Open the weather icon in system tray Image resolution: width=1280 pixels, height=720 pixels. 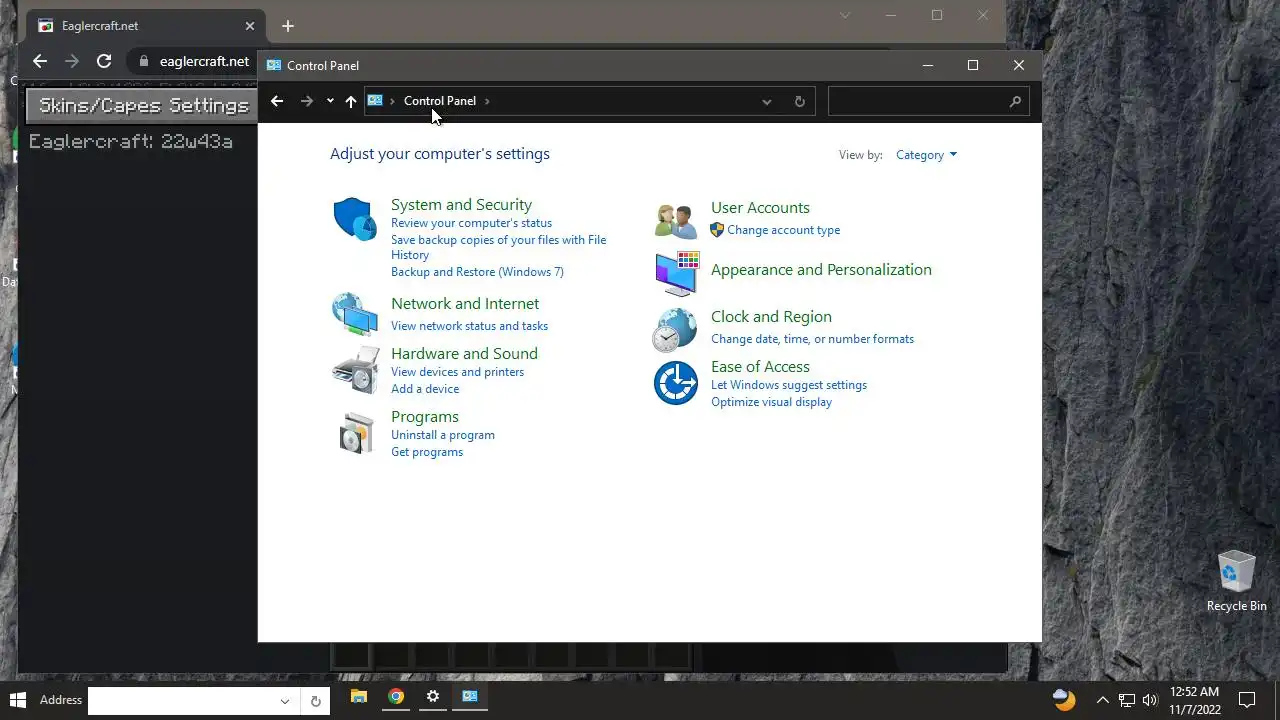click(1064, 699)
